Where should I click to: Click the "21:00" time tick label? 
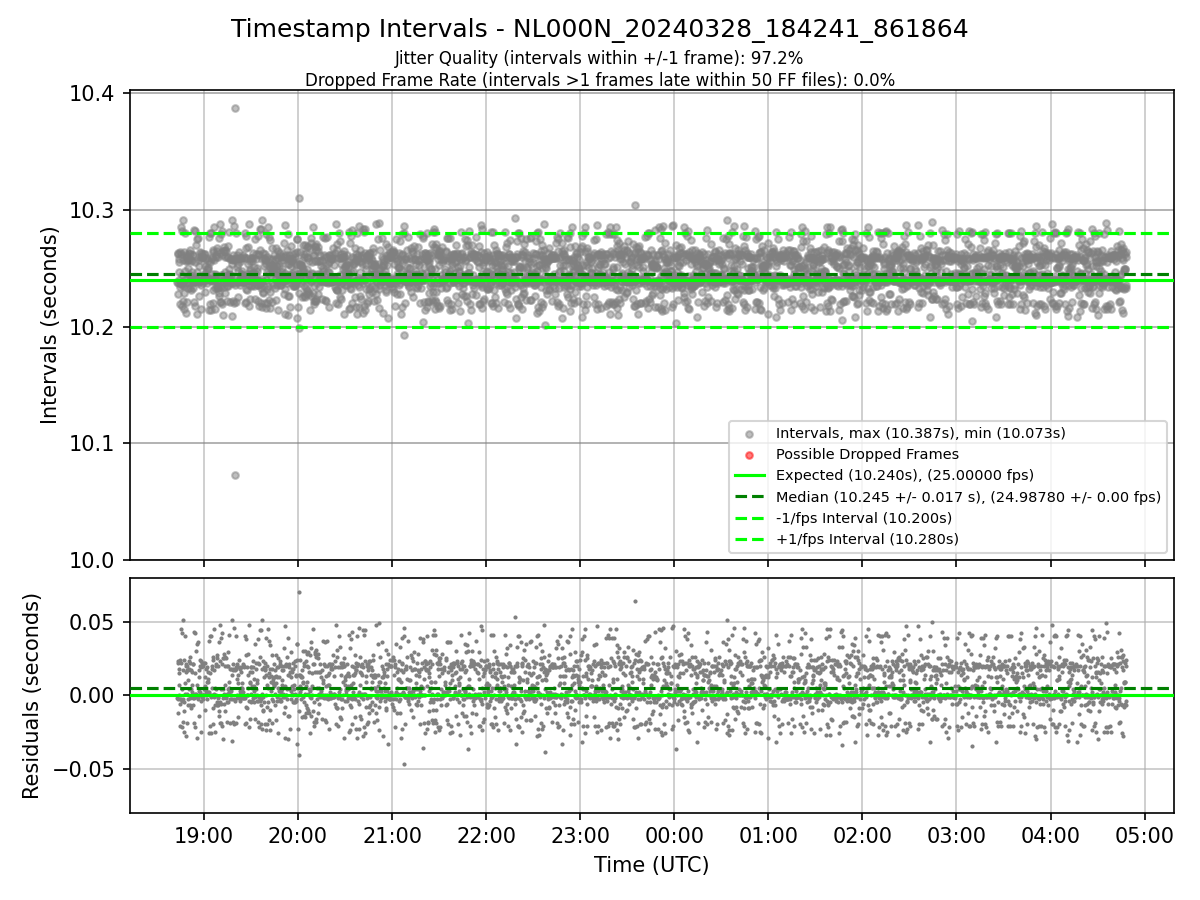(x=392, y=835)
